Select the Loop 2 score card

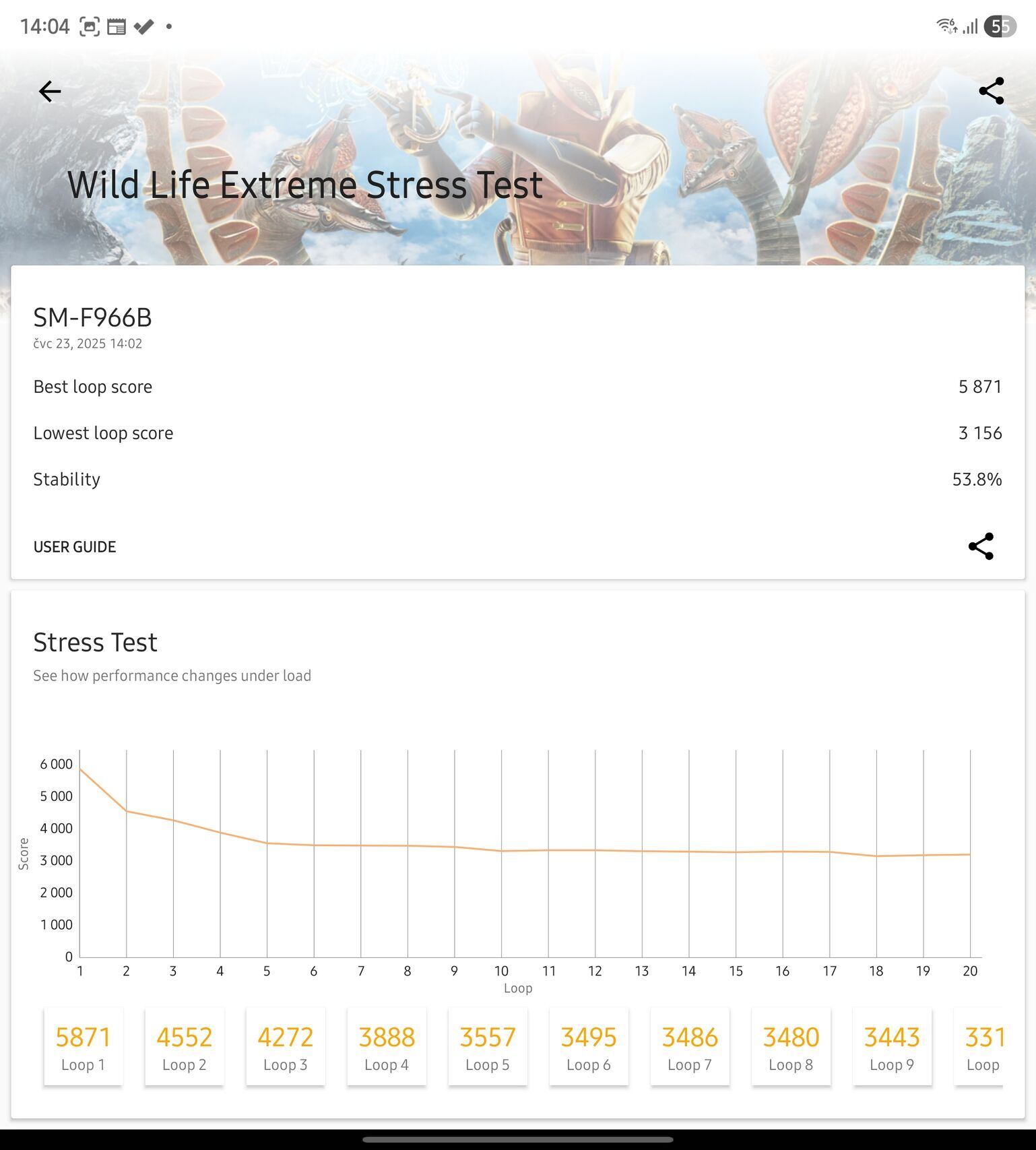click(x=184, y=1046)
